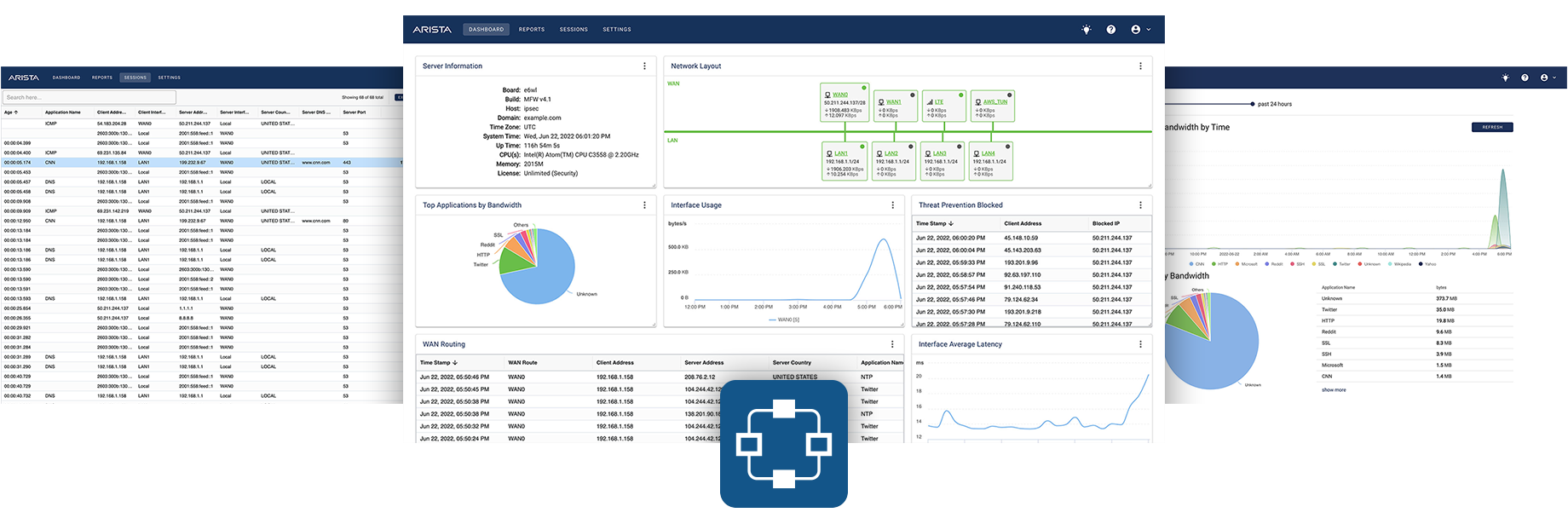1568x524 pixels.
Task: Click Arista logo in the Sessions window
Action: [x=24, y=78]
